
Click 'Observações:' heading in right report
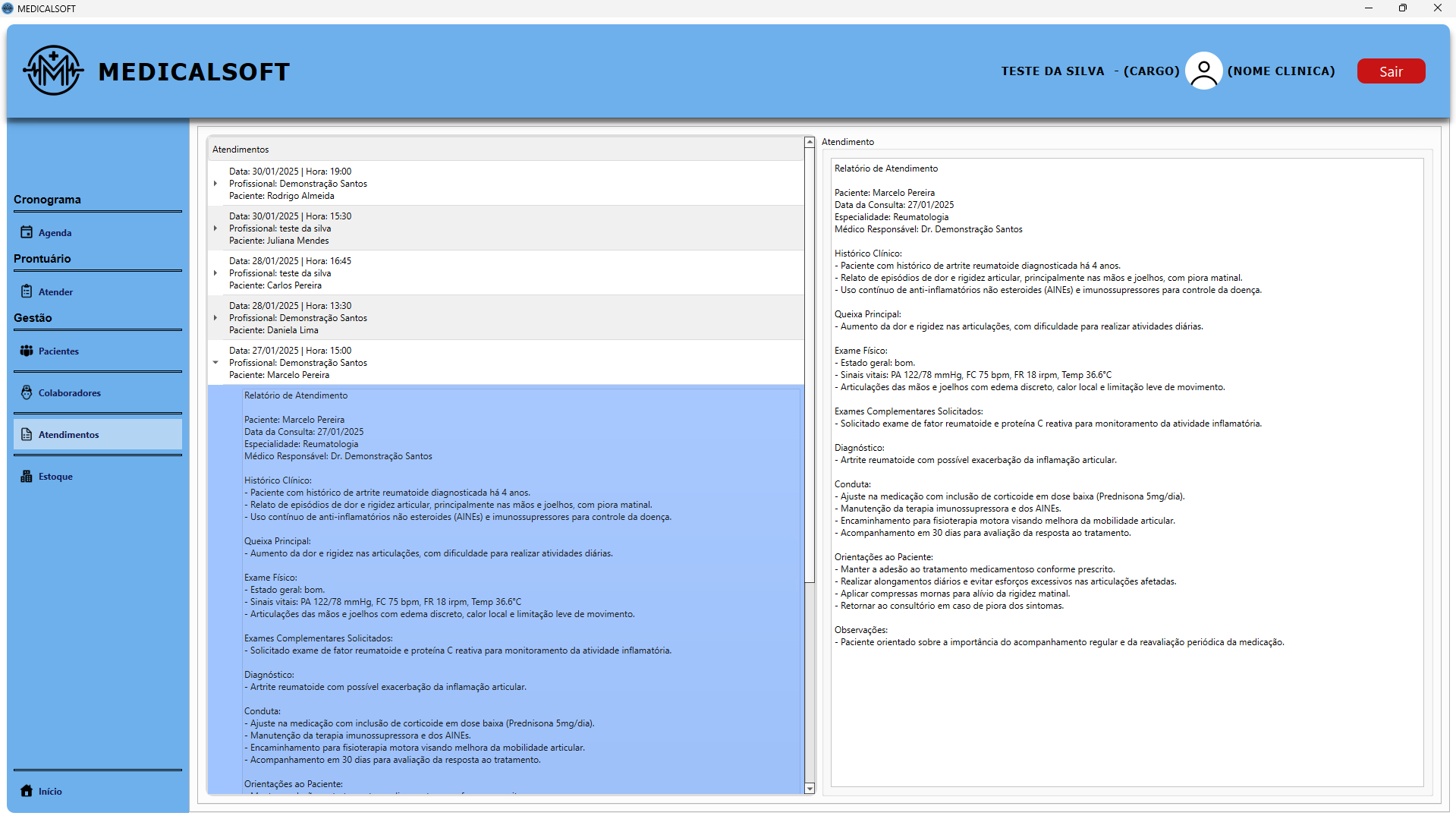click(x=860, y=630)
